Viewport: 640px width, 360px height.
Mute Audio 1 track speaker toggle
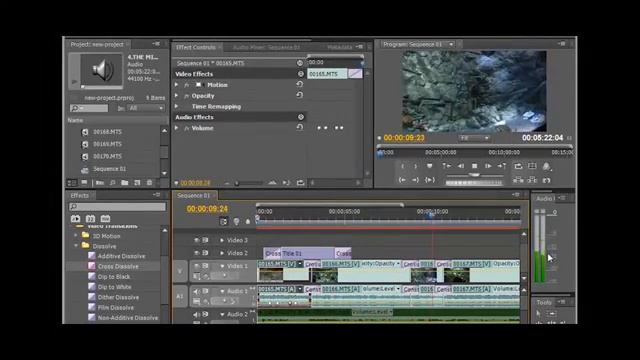(197, 291)
